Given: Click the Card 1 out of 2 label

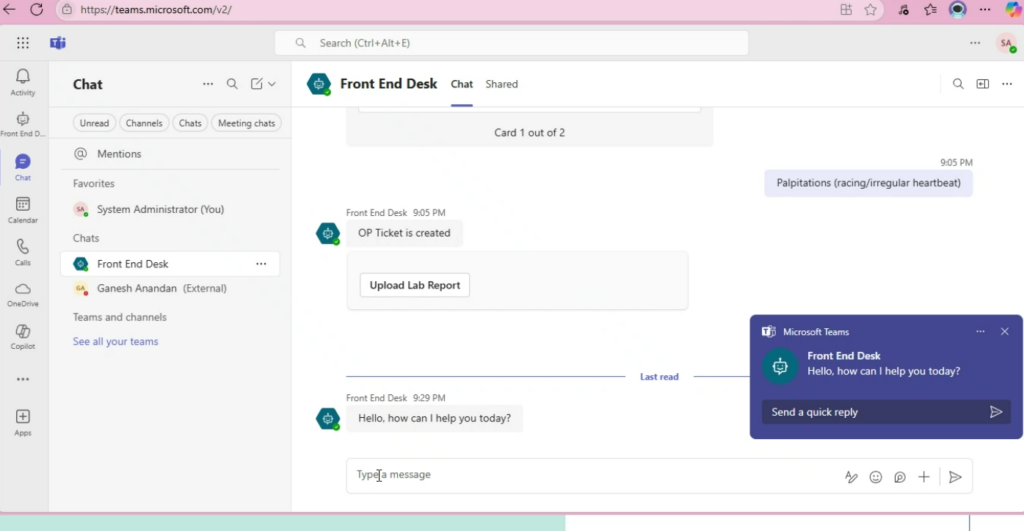Looking at the screenshot, I should pyautogui.click(x=530, y=133).
